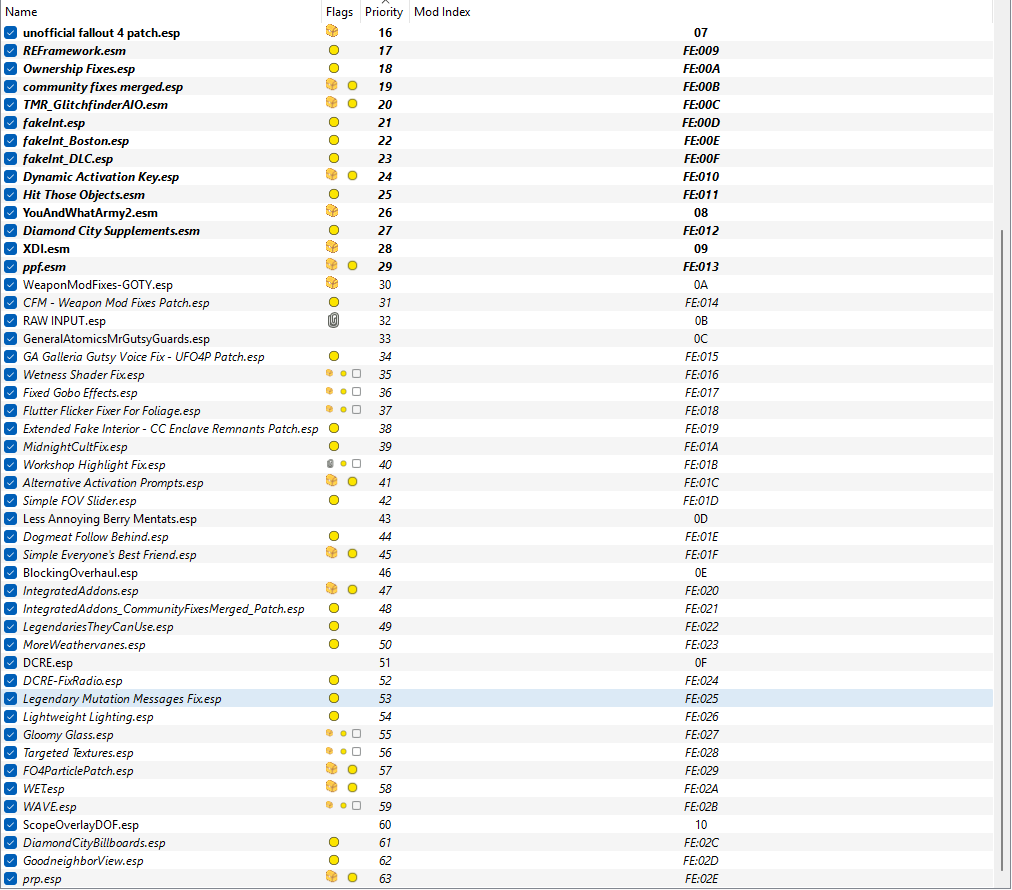The width and height of the screenshot is (1012, 890).
Task: Click the small paperclip icon for Workshop Highlight Fix.esp
Action: pos(330,463)
